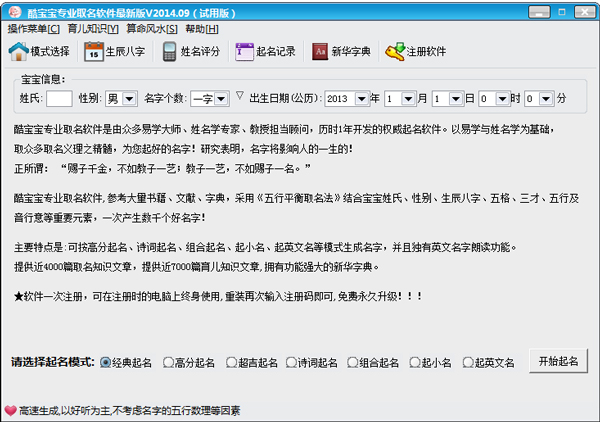Screen dimensions: 600x422
Task: Click the triangle marker before 出生日期
Action: click(240, 95)
